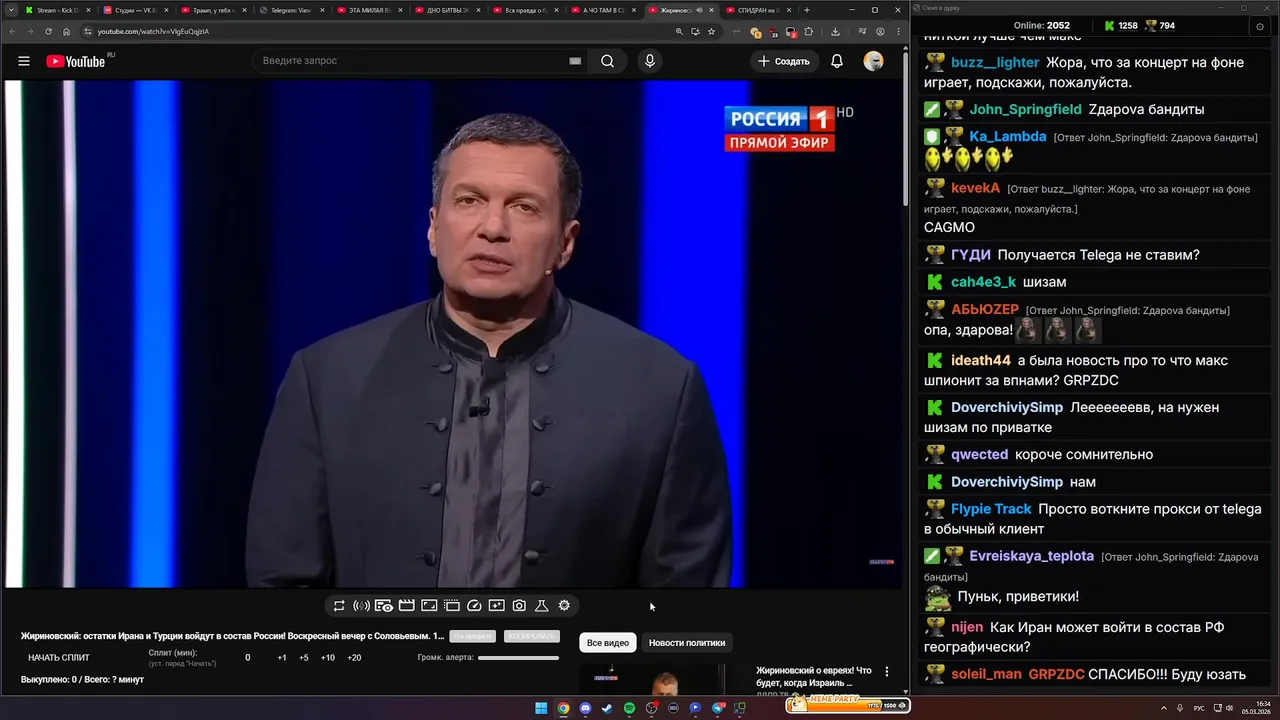Screen dimensions: 1280x720
Task: Click username ideath44 in chat
Action: pyautogui.click(x=981, y=360)
